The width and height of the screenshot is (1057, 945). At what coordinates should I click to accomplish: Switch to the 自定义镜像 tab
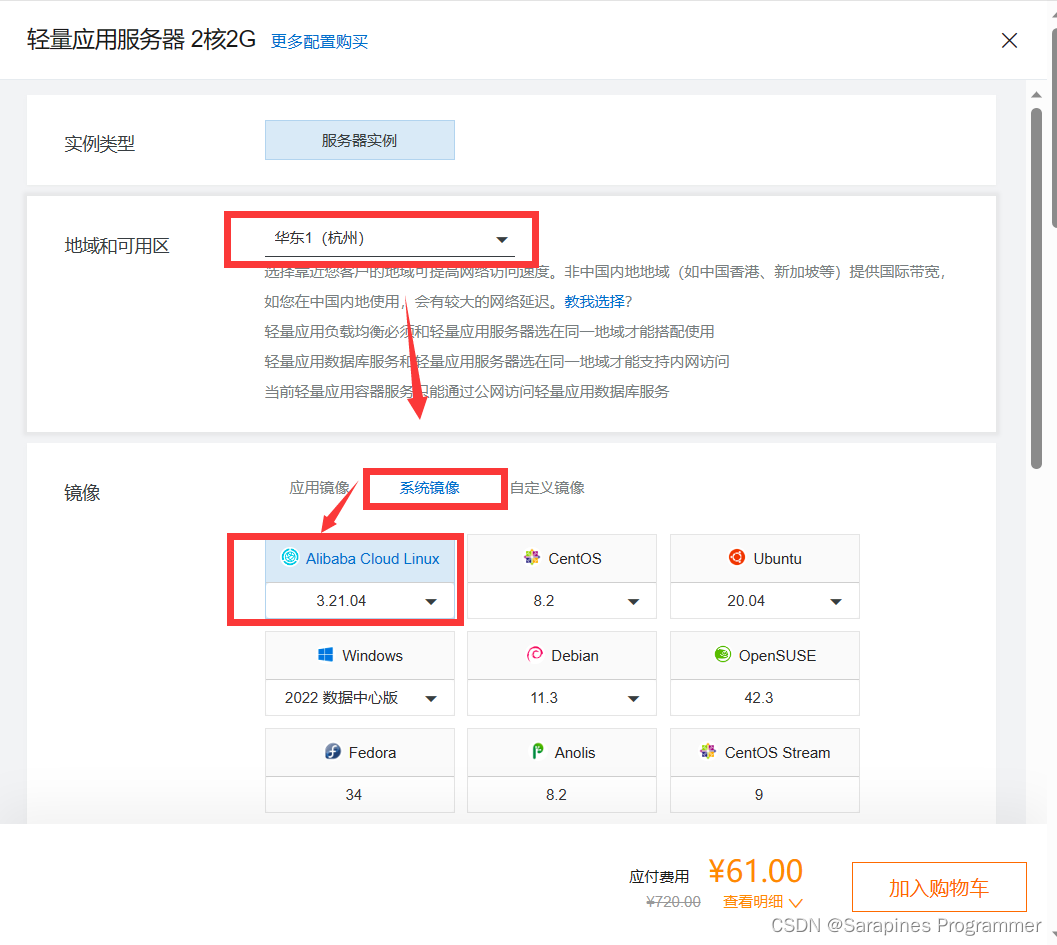tap(547, 488)
